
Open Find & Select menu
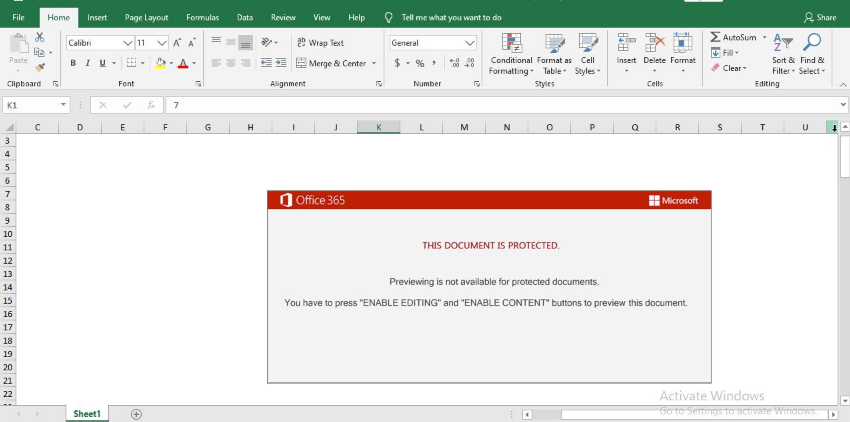[x=812, y=54]
